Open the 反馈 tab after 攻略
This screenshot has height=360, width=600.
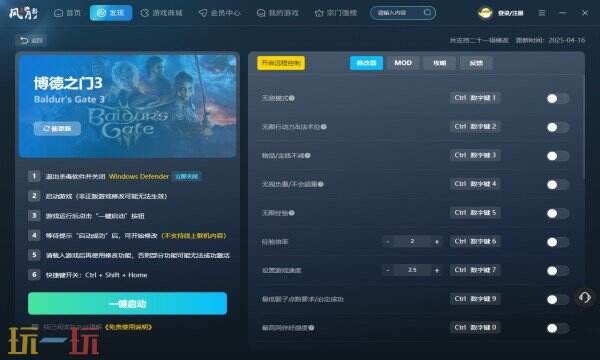point(476,63)
